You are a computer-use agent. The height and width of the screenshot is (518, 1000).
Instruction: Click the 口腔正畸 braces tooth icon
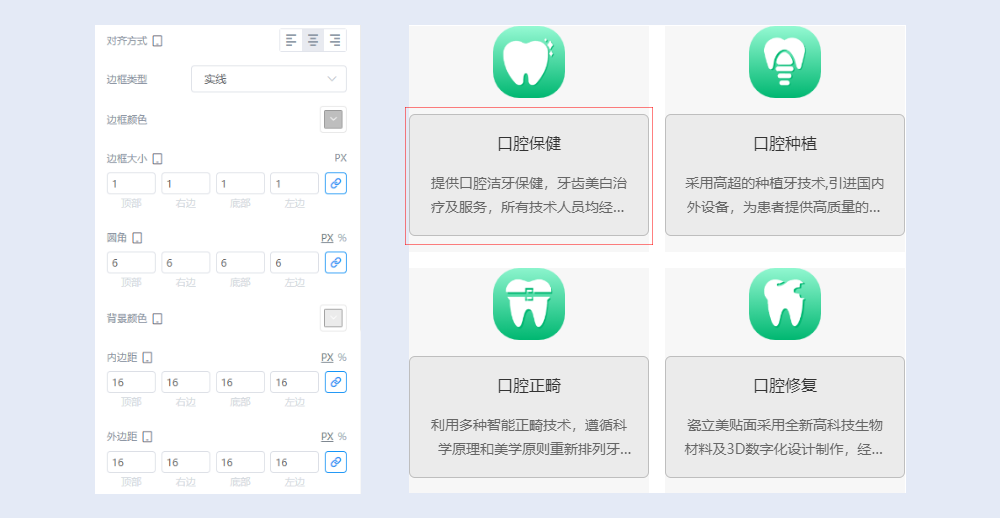528,304
